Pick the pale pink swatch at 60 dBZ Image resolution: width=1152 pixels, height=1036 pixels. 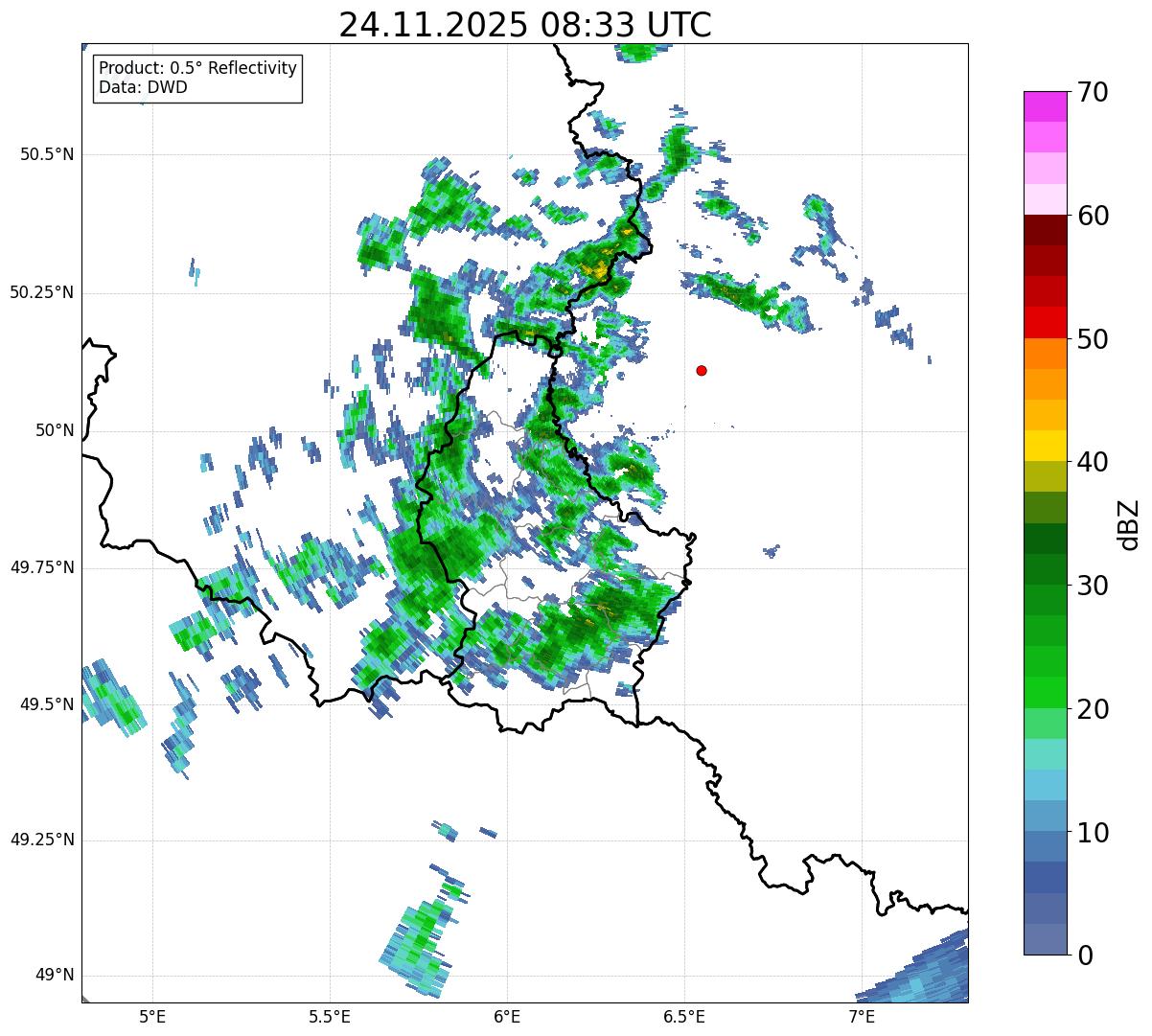tap(1045, 199)
